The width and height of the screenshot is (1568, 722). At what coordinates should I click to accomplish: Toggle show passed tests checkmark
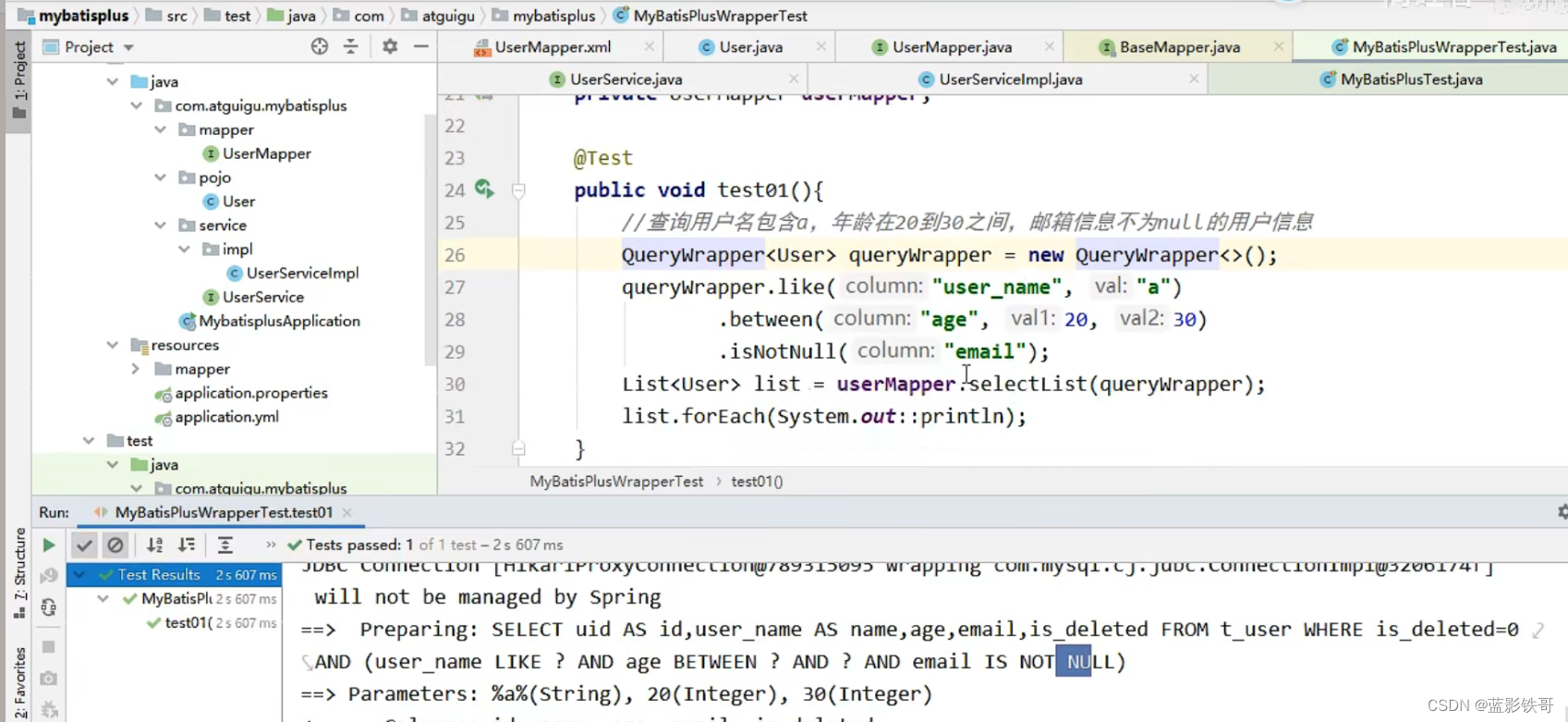pyautogui.click(x=84, y=545)
